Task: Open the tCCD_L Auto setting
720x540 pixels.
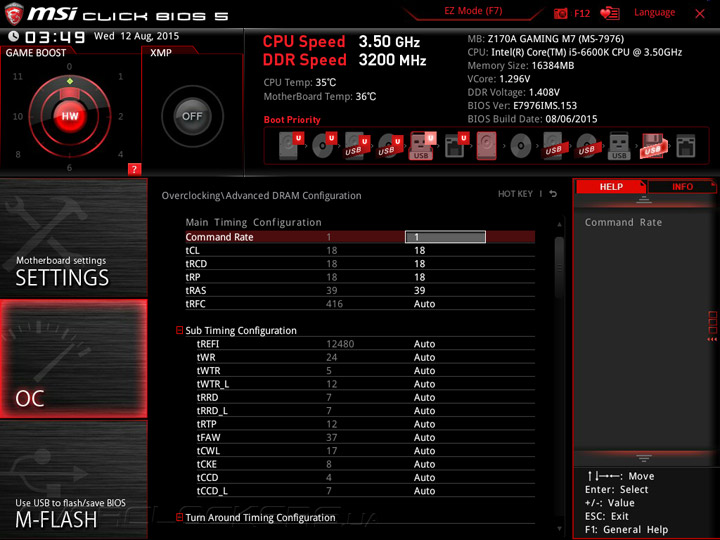Action: (x=424, y=491)
